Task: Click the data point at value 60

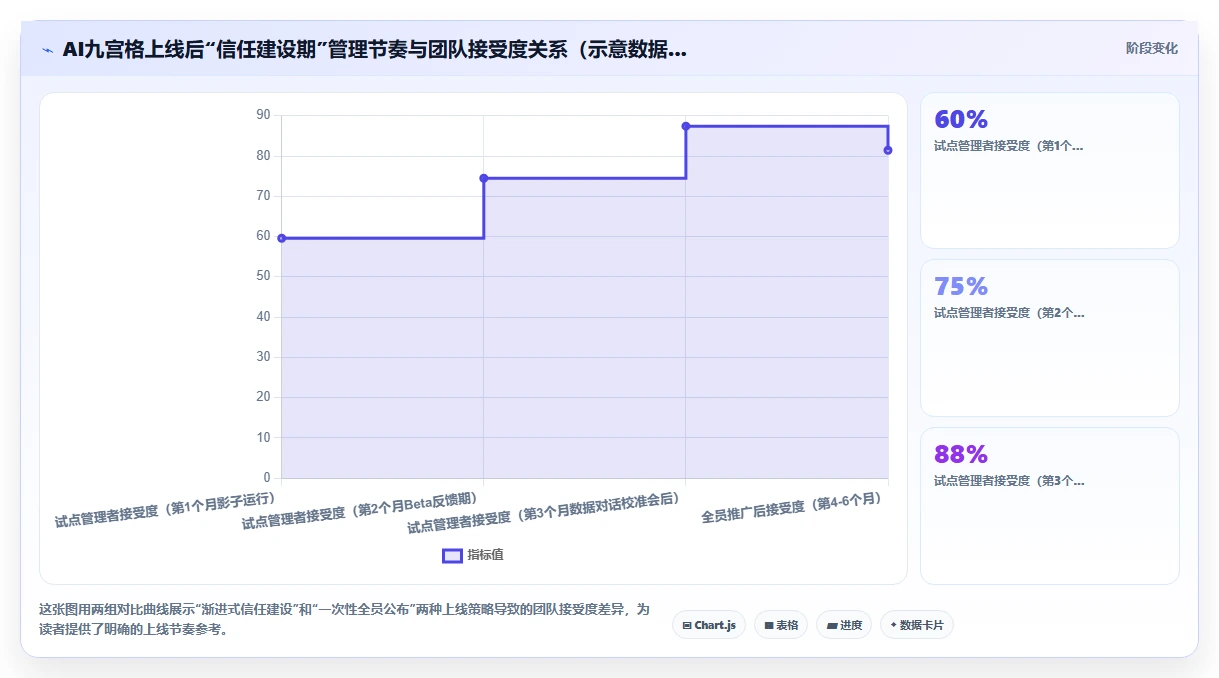Action: point(282,238)
